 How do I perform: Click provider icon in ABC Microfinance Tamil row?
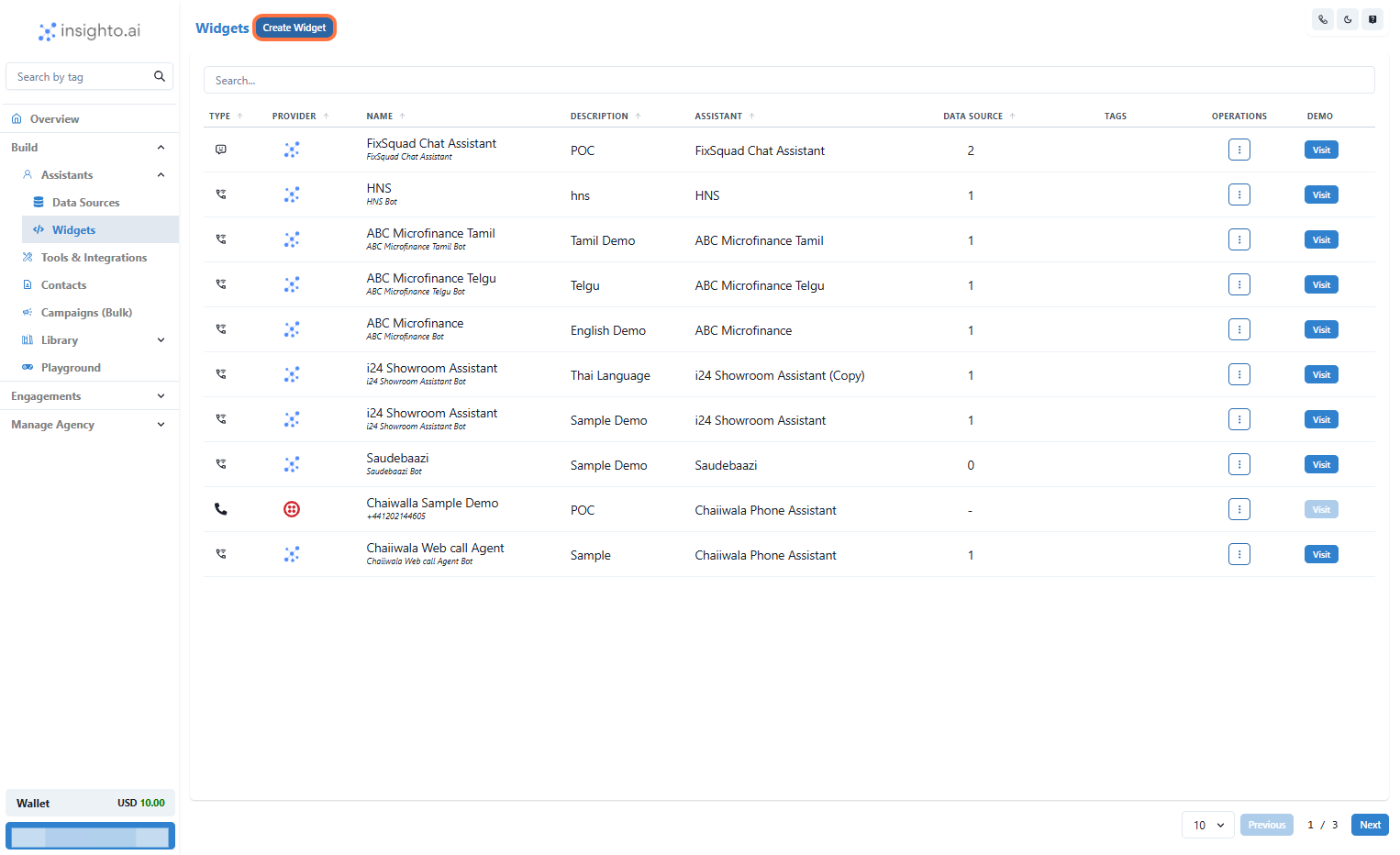pos(292,239)
